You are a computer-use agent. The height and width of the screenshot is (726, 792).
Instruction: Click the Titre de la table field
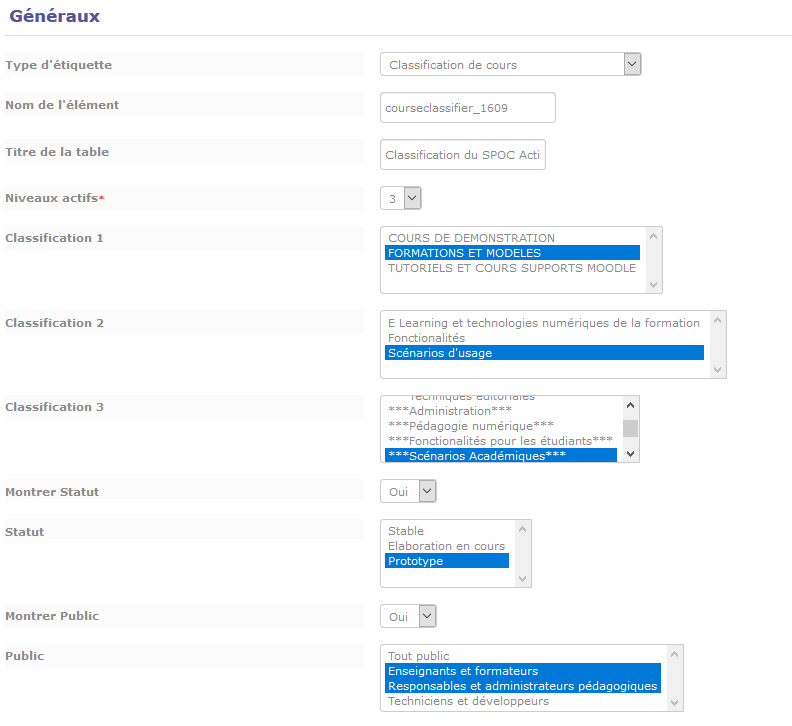point(463,155)
